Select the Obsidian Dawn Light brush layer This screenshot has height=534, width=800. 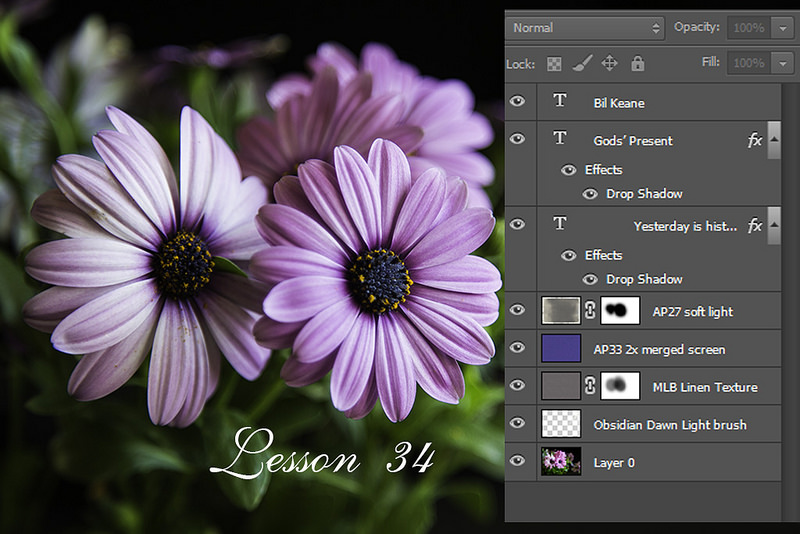tap(669, 425)
